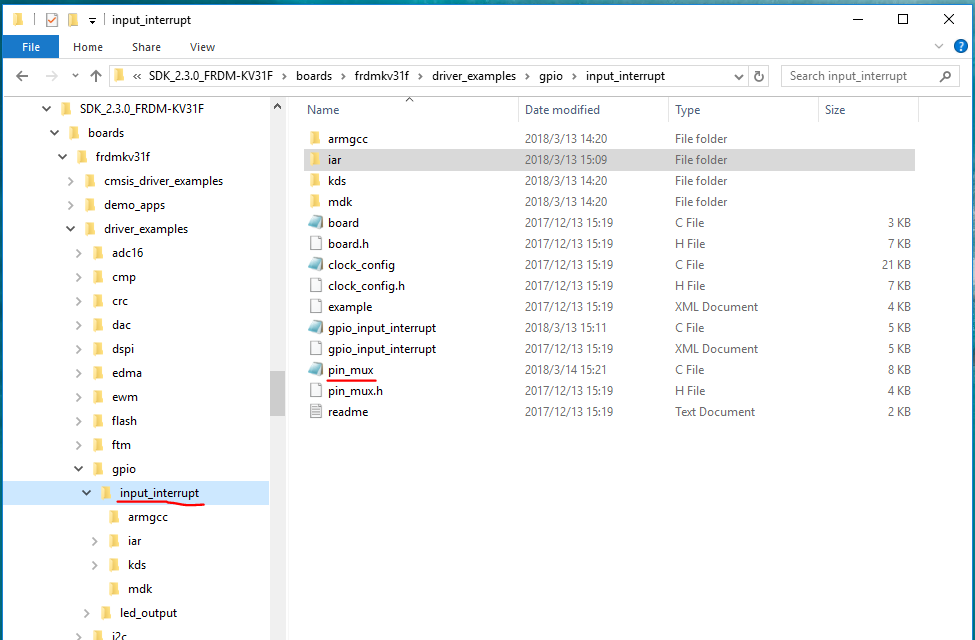
Task: Sort files by the Name column
Action: tap(323, 109)
